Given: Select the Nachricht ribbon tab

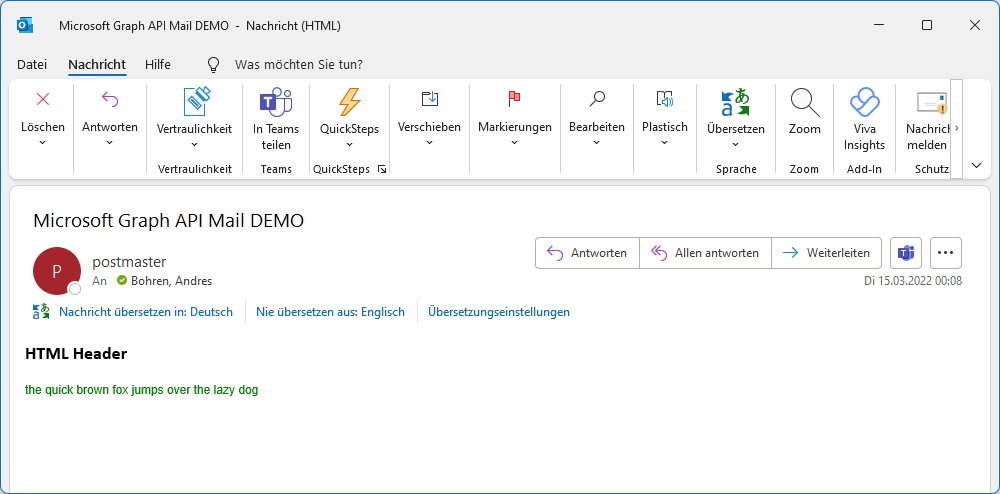Looking at the screenshot, I should click(x=97, y=64).
